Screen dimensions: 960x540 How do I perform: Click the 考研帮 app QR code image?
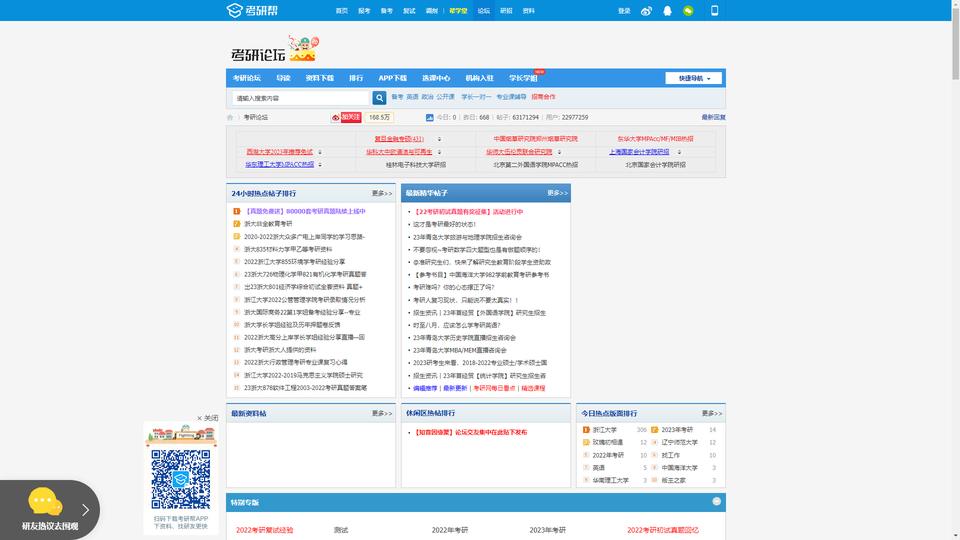click(181, 479)
